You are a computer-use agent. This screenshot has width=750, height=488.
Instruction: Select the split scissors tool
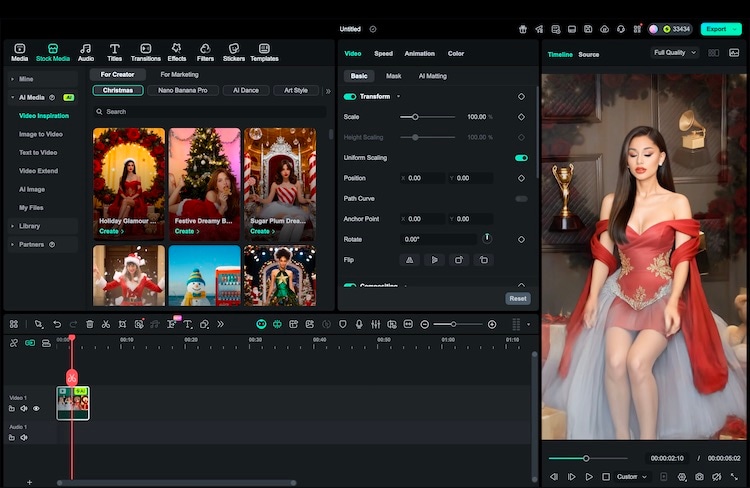106,324
